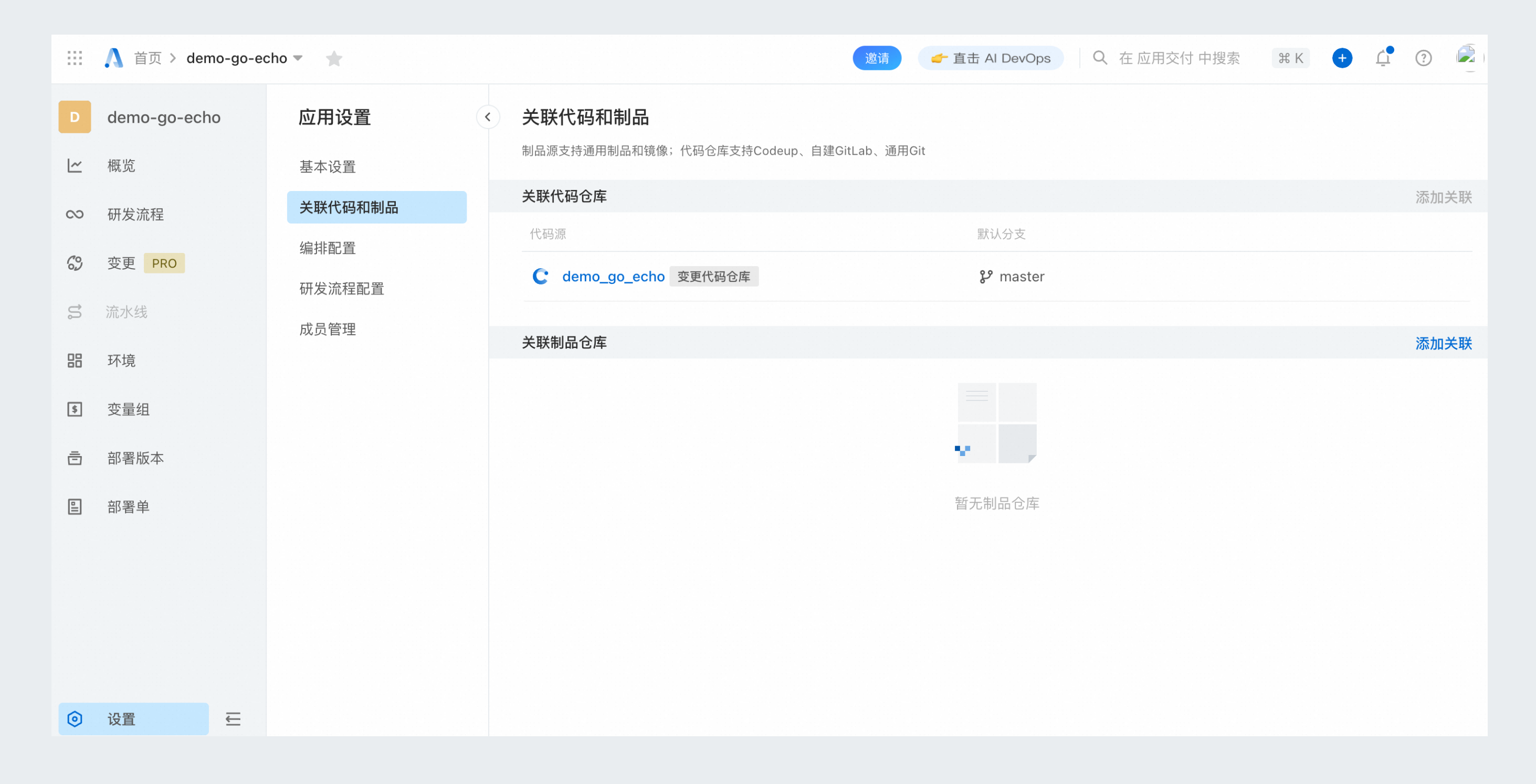Click the search magnifier icon
Image resolution: width=1536 pixels, height=784 pixels.
1100,58
